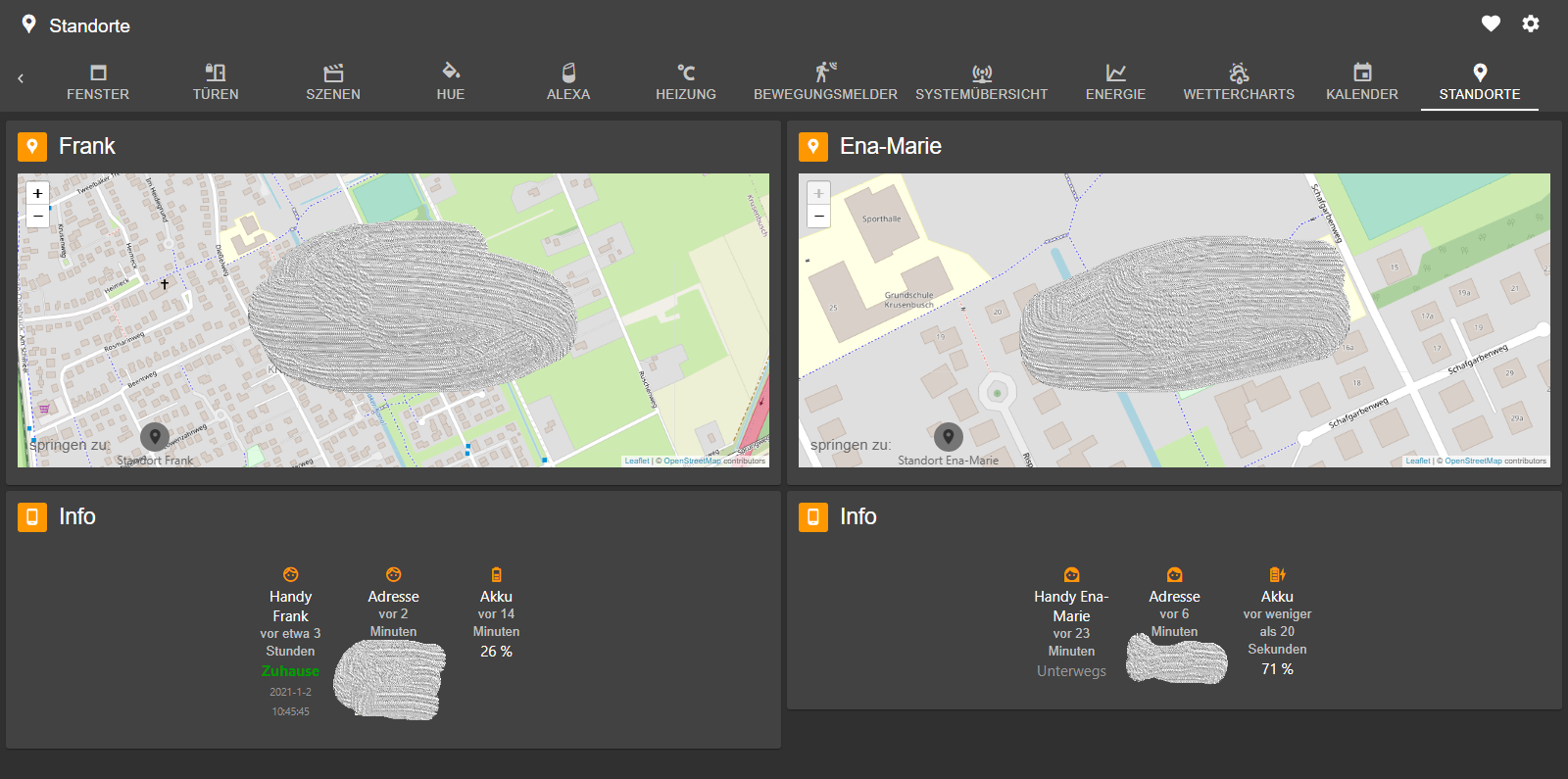The width and height of the screenshot is (1568, 779).
Task: Open the Fenster tab
Action: pyautogui.click(x=98, y=82)
